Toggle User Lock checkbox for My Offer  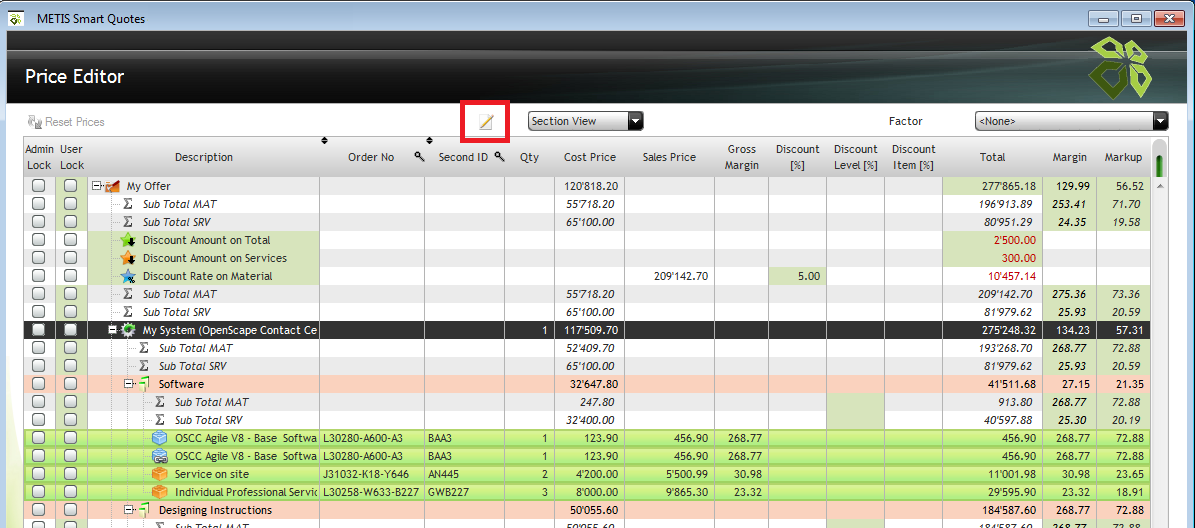pos(71,186)
